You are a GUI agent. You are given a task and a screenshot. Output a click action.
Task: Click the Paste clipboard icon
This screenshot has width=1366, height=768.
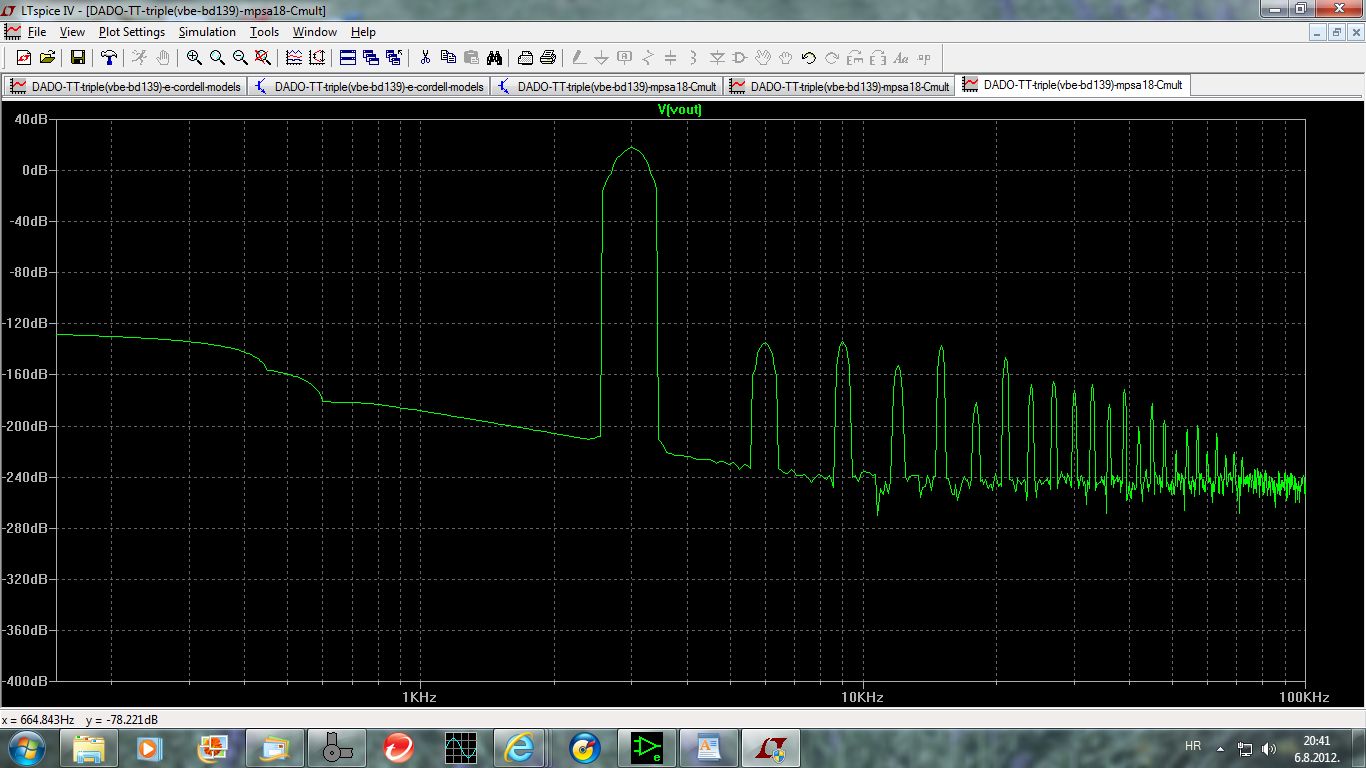click(471, 58)
